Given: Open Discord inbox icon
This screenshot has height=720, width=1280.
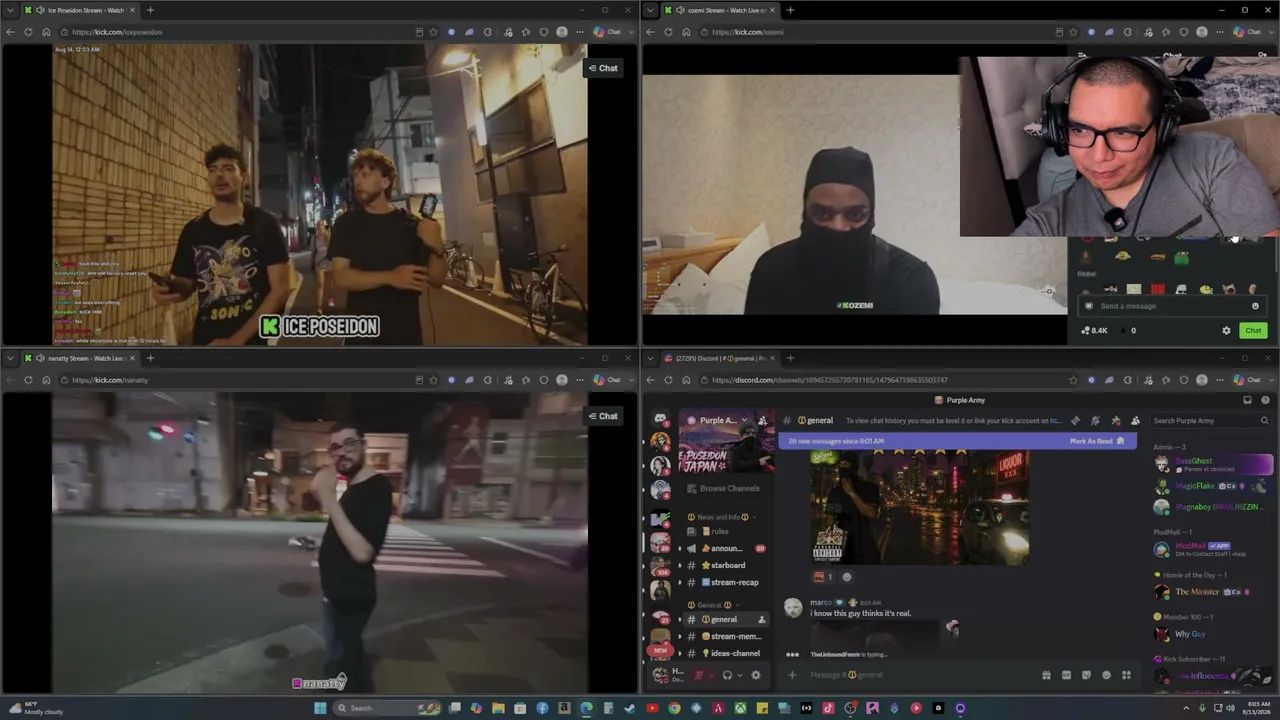Looking at the screenshot, I should tap(1247, 400).
